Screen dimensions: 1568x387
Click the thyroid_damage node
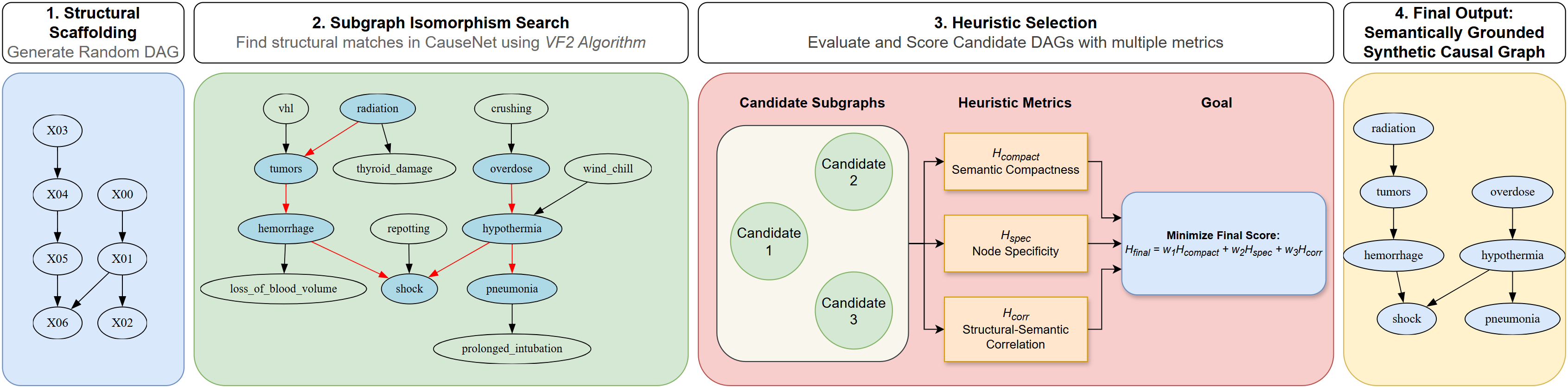[394, 169]
